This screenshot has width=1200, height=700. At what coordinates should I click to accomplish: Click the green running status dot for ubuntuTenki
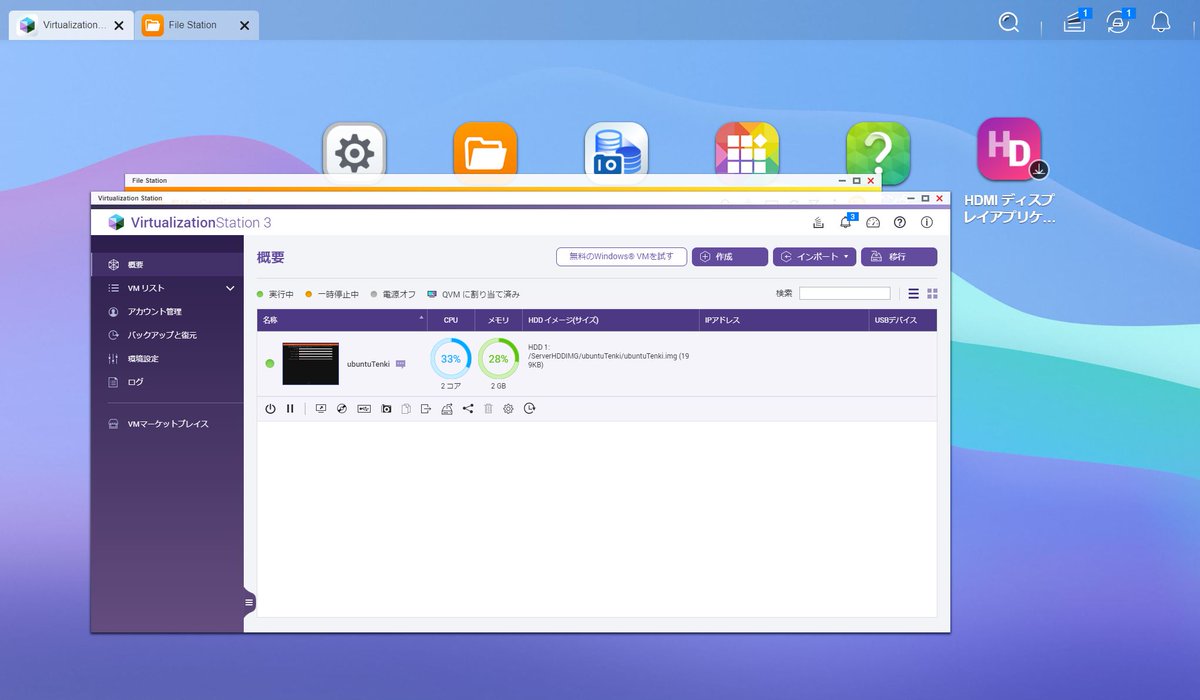click(270, 364)
